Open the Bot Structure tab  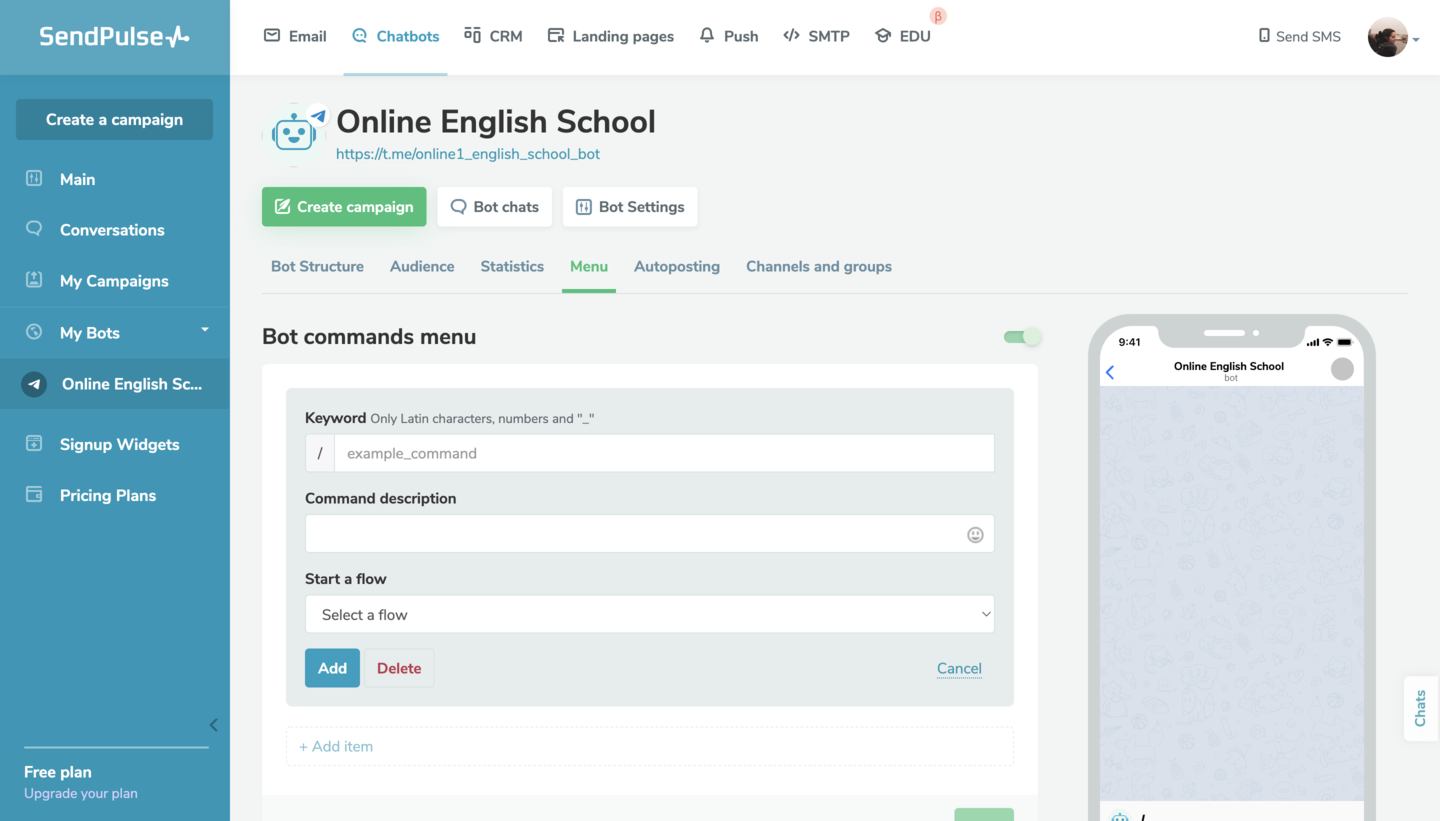[317, 266]
